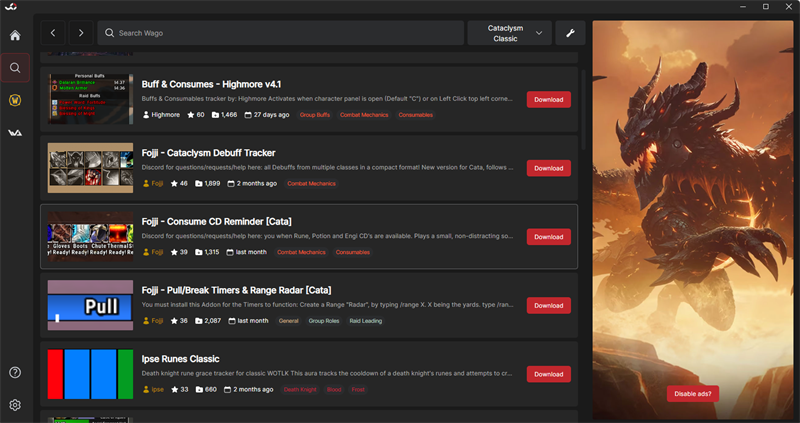Click the wrench tool button

570,33
